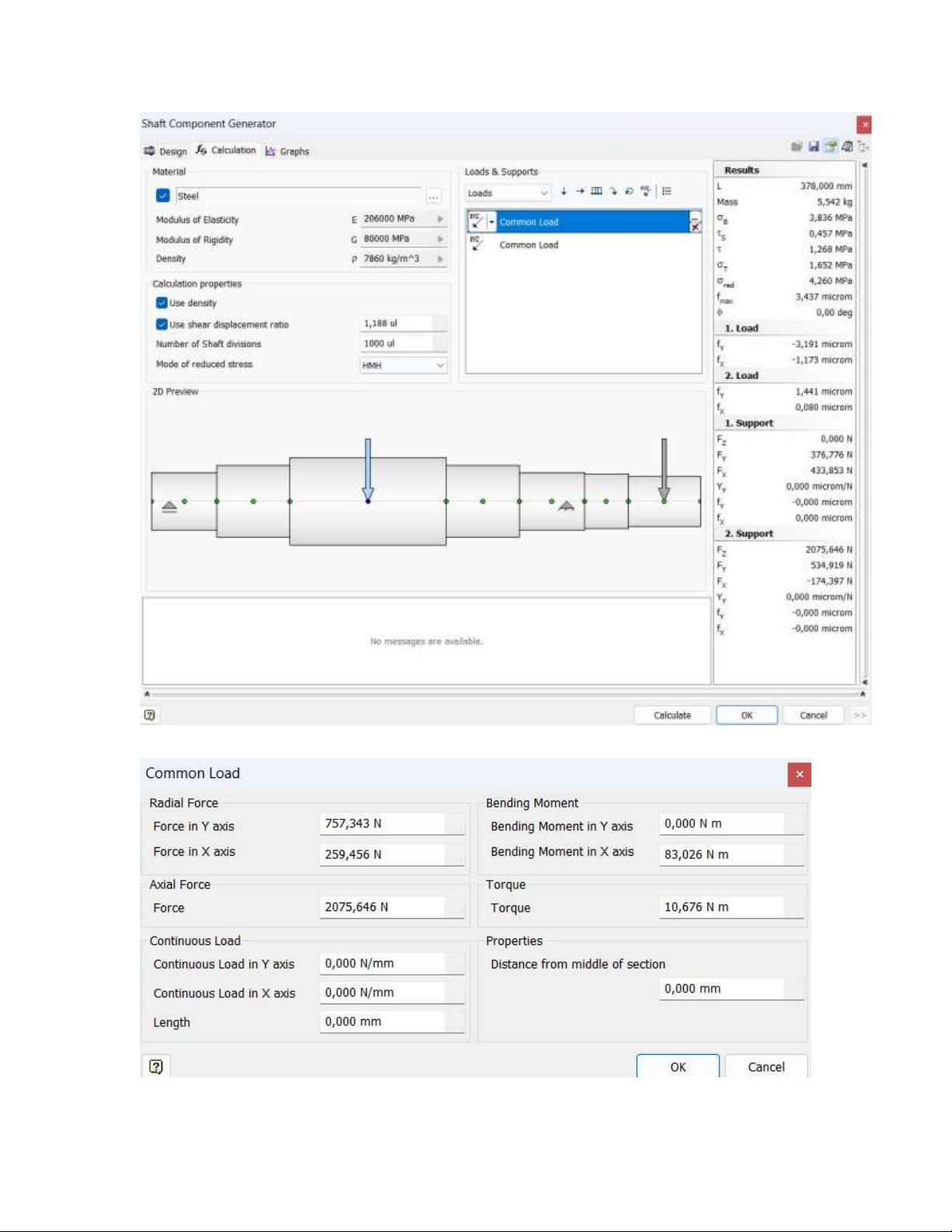952x1232 pixels.
Task: Open the loads options list icon
Action: [667, 191]
